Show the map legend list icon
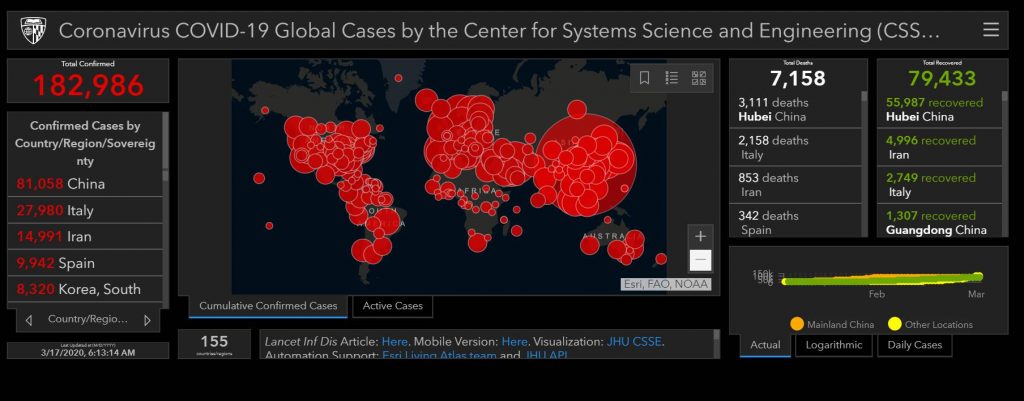The width and height of the screenshot is (1024, 401). [x=671, y=78]
